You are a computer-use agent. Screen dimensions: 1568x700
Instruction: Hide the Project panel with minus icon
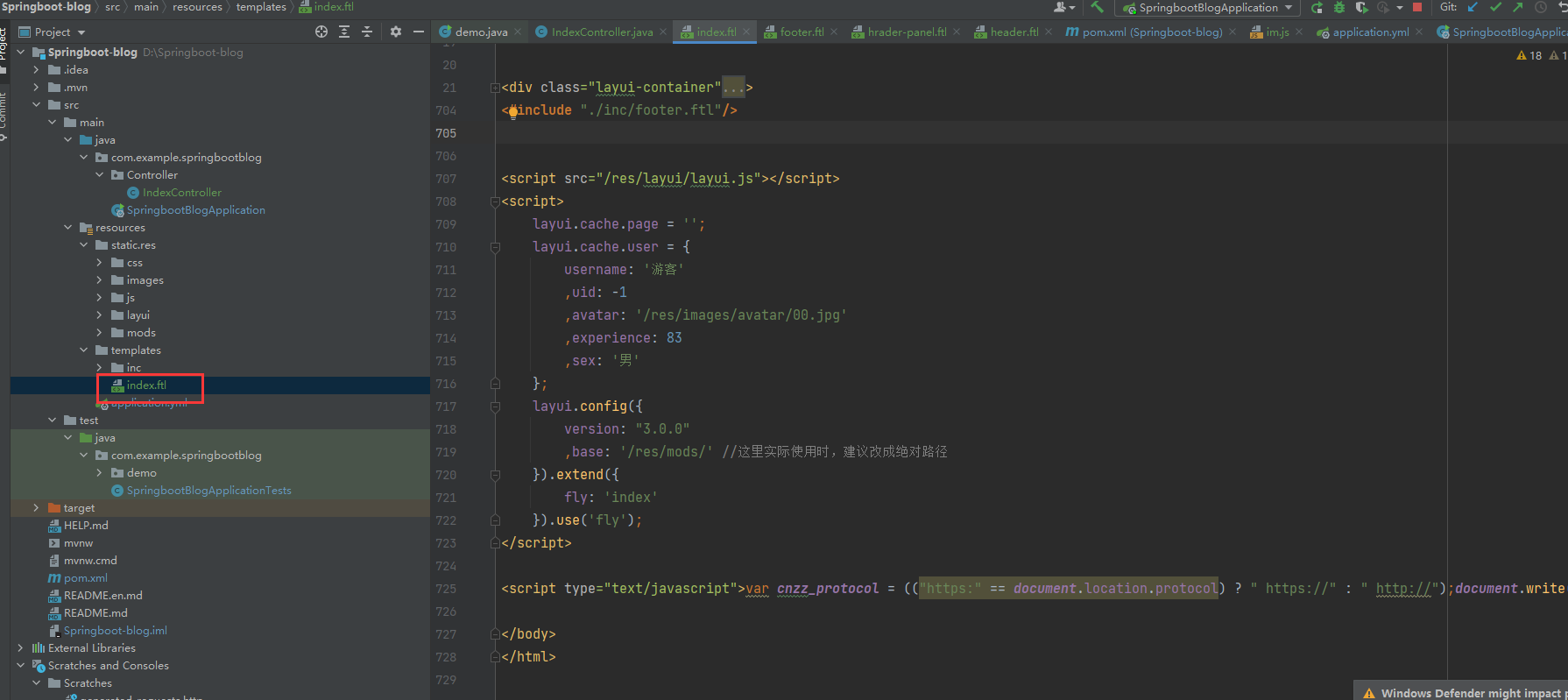419,32
